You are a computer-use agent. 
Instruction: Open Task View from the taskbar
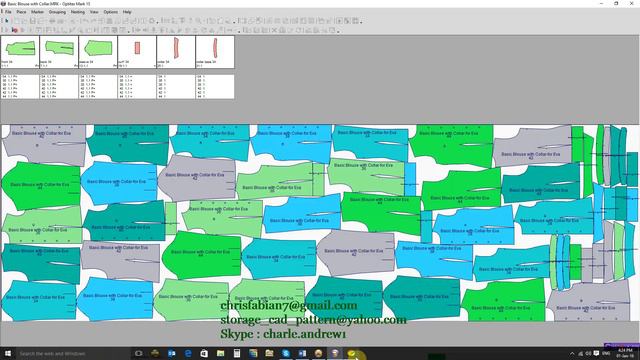coord(139,353)
